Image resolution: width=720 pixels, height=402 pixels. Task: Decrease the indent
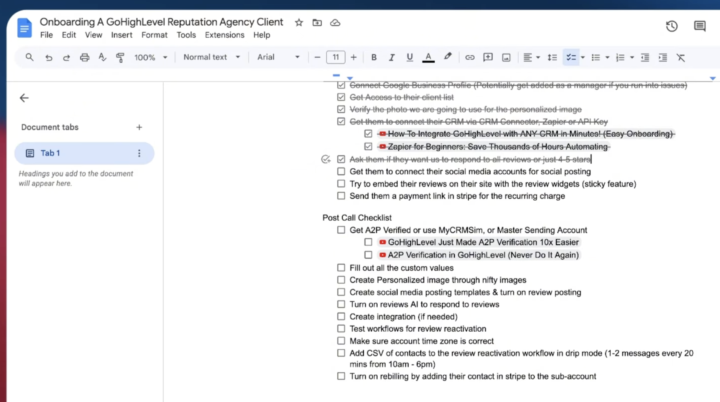[x=645, y=57]
